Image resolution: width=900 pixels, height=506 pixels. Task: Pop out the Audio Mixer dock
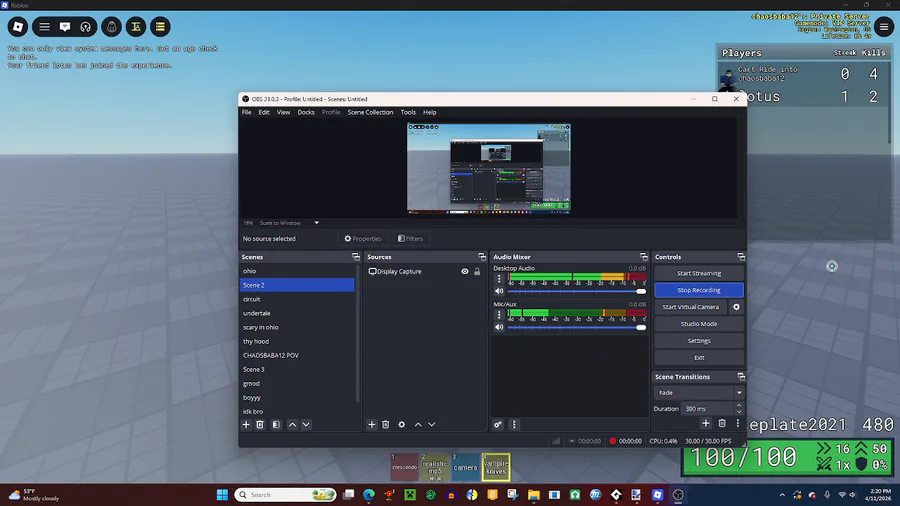(643, 257)
